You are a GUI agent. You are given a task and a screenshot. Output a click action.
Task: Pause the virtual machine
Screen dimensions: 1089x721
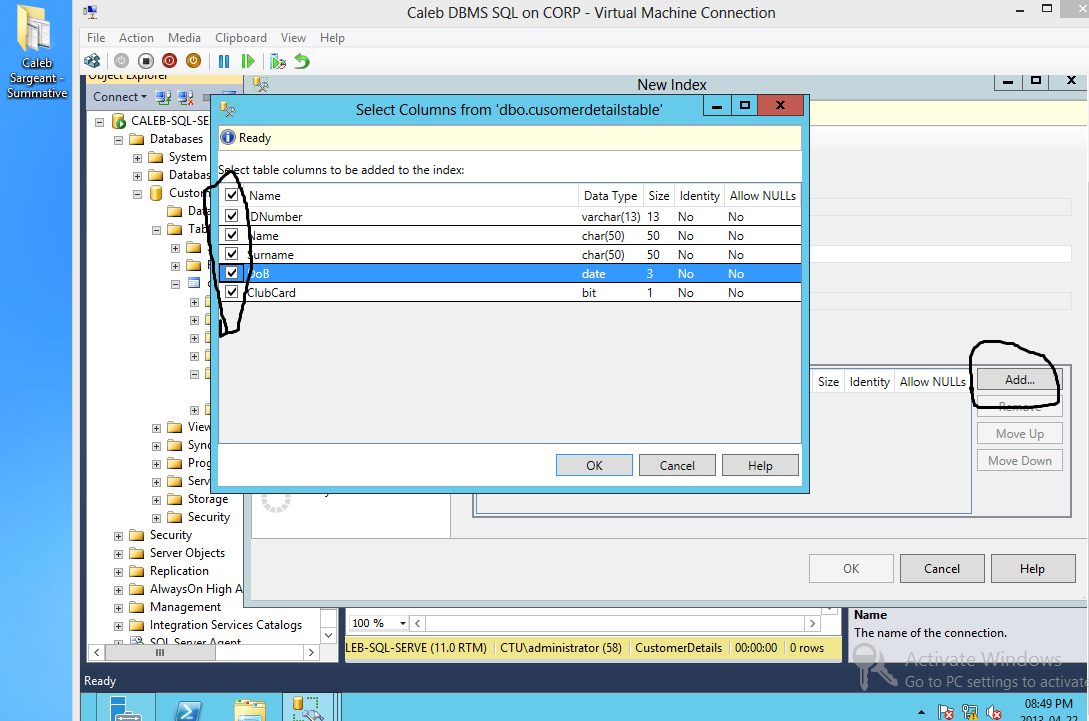coord(224,61)
